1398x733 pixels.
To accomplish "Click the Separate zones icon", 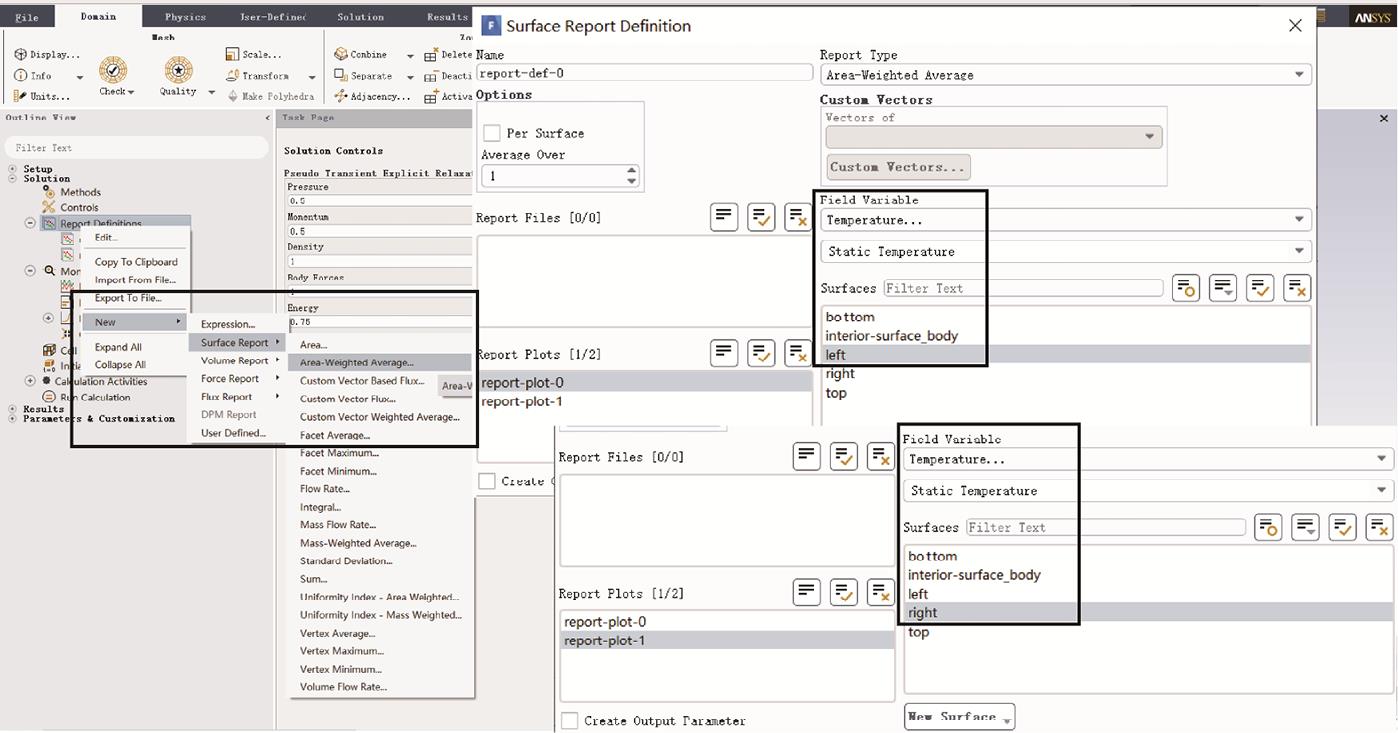I will pos(341,76).
